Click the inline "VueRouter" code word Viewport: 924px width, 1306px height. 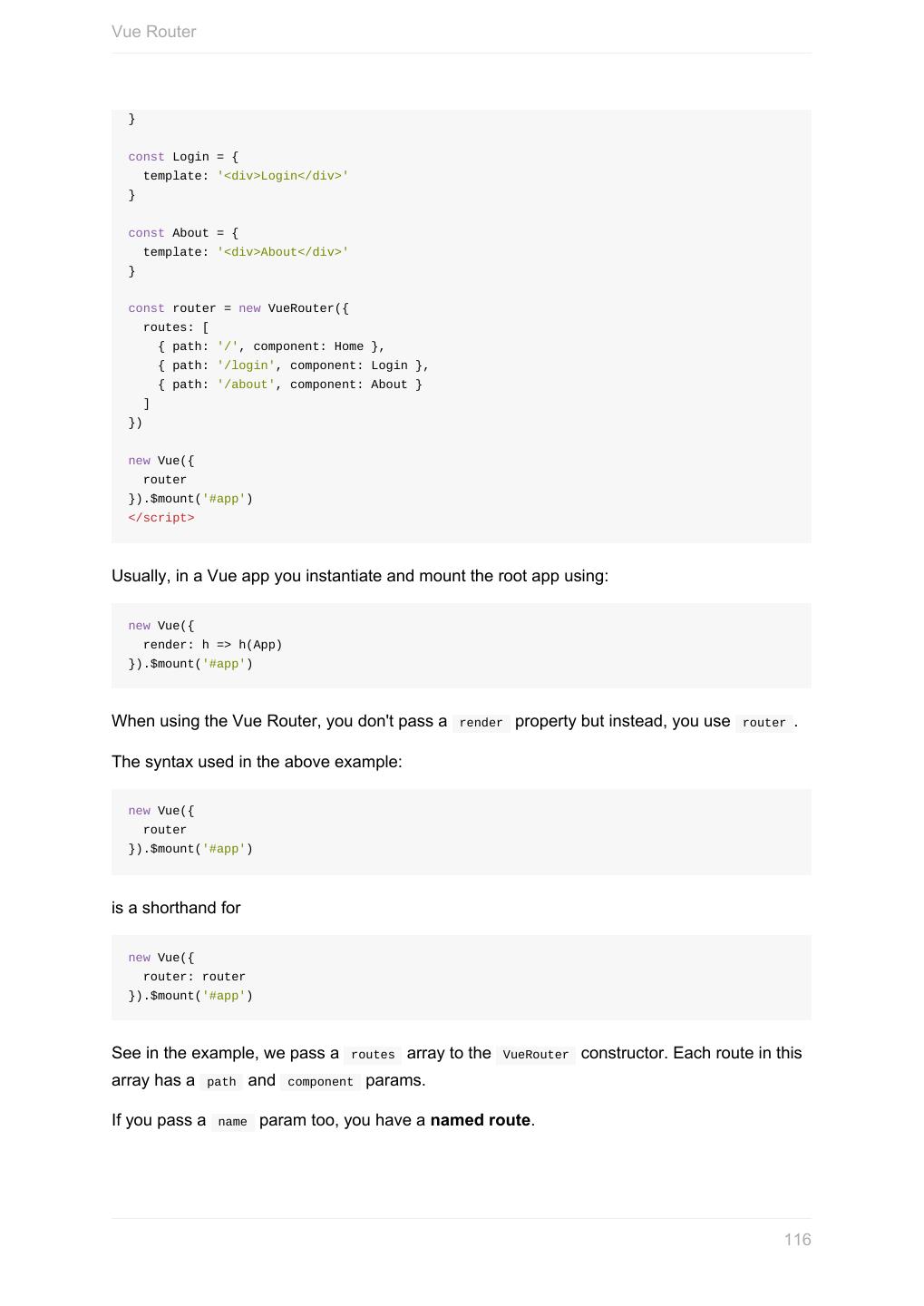click(x=535, y=1055)
